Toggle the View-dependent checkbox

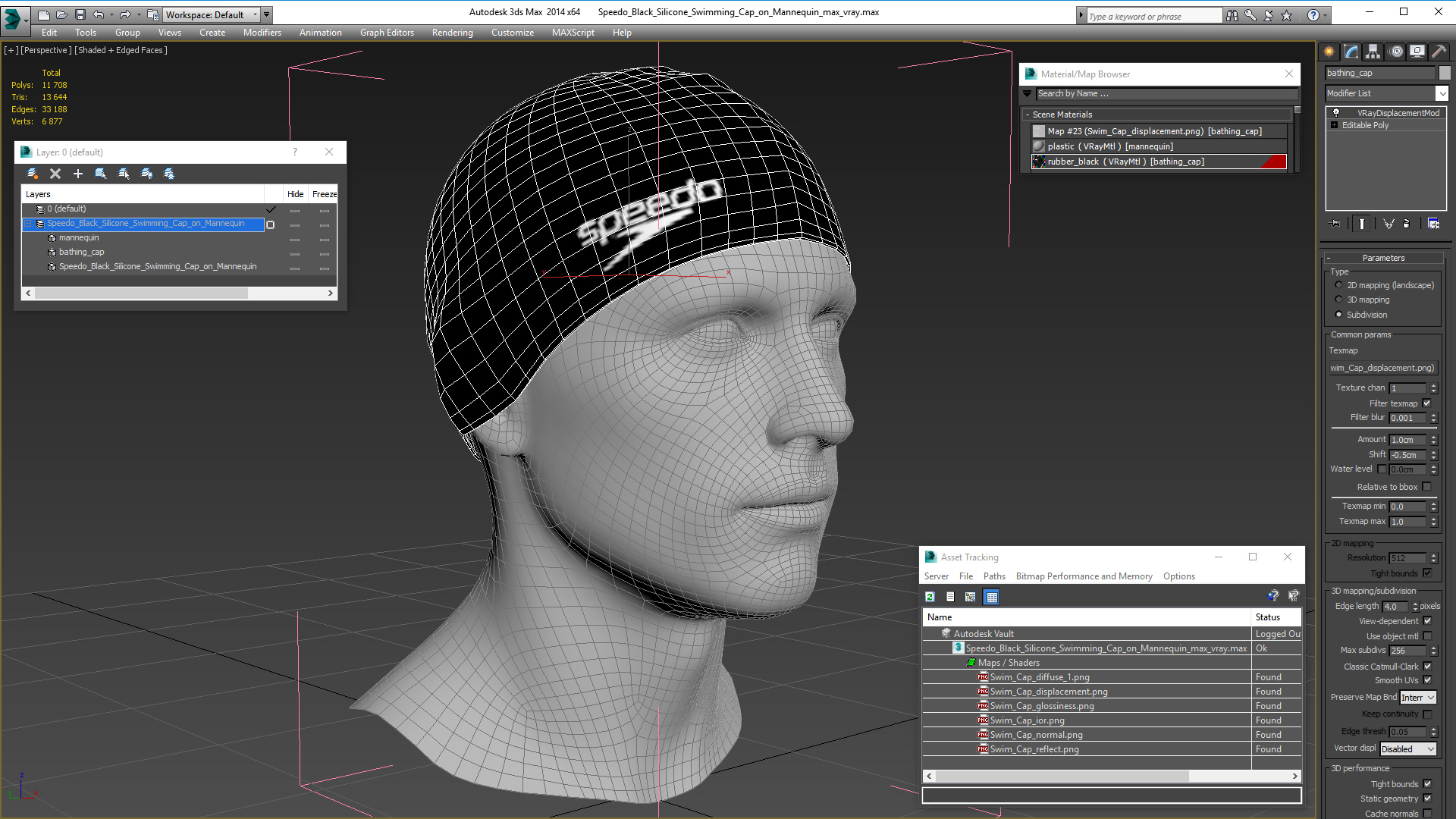tap(1427, 621)
